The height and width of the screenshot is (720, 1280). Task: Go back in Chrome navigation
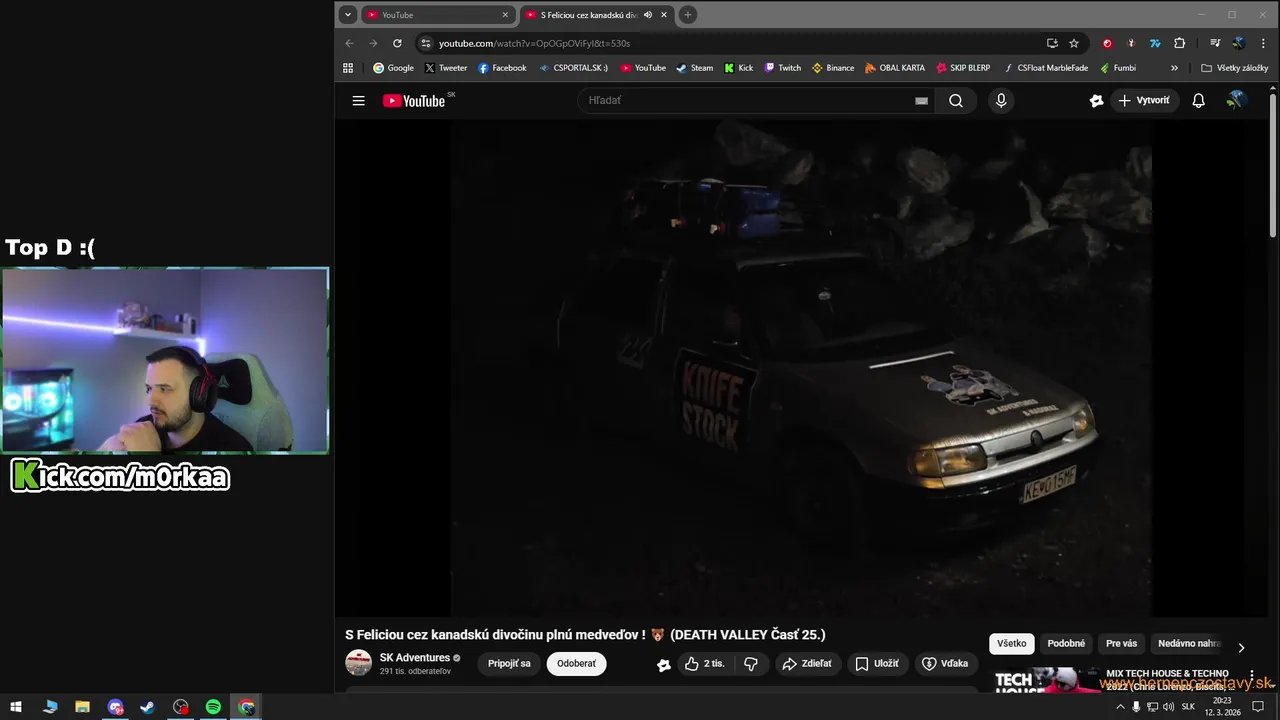click(x=349, y=43)
